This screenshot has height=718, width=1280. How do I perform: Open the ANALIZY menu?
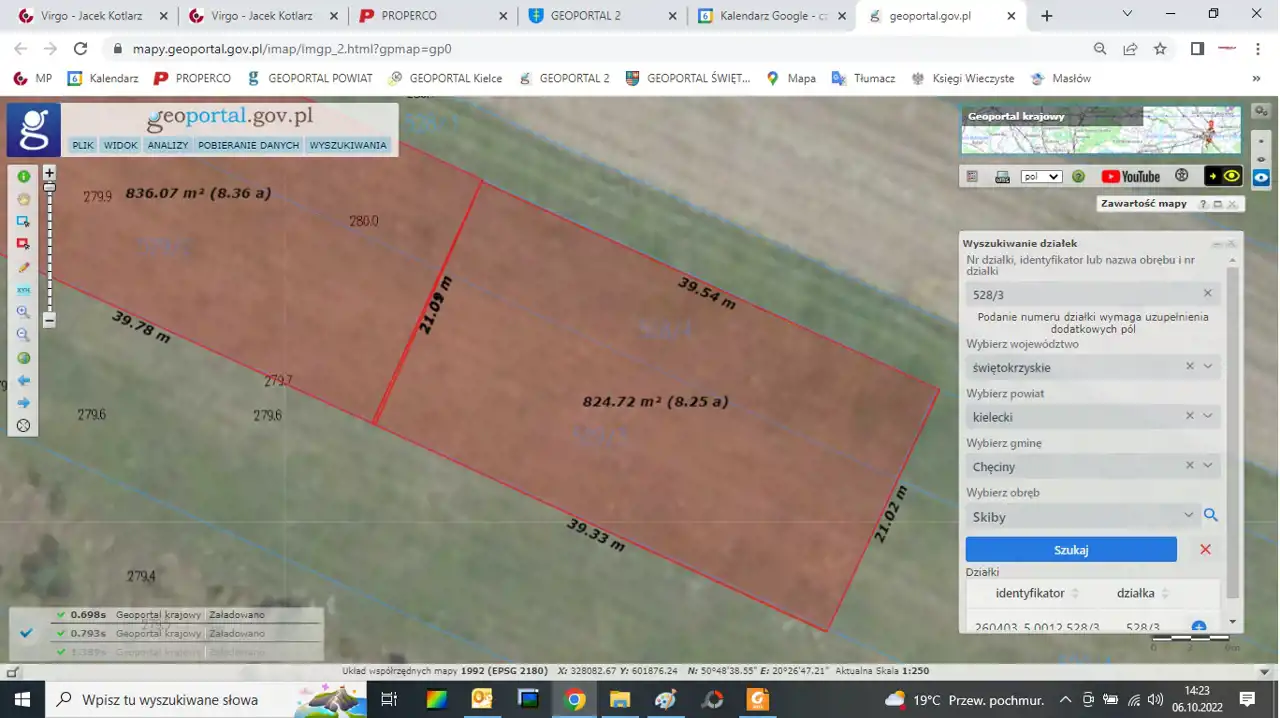click(x=167, y=145)
